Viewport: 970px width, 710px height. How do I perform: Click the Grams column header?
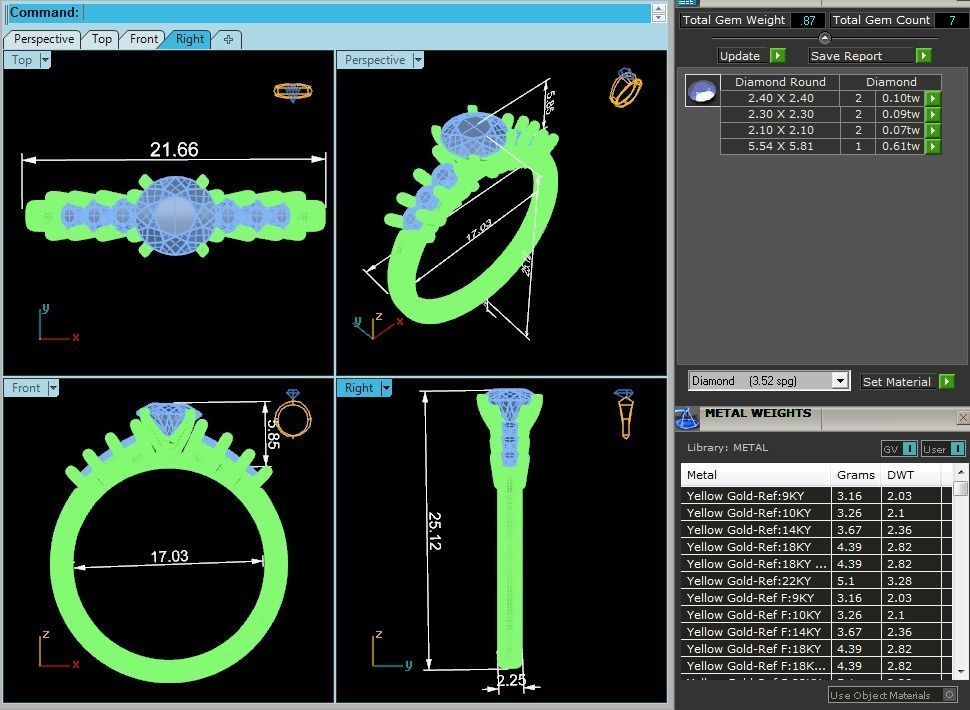[856, 475]
